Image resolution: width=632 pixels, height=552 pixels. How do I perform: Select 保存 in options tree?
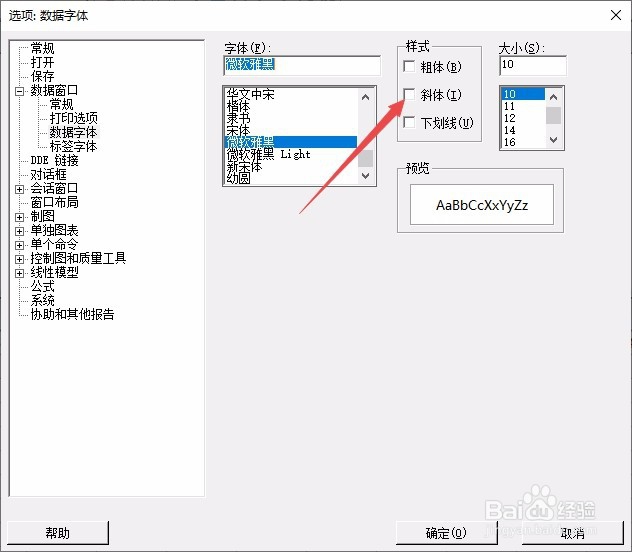point(42,76)
